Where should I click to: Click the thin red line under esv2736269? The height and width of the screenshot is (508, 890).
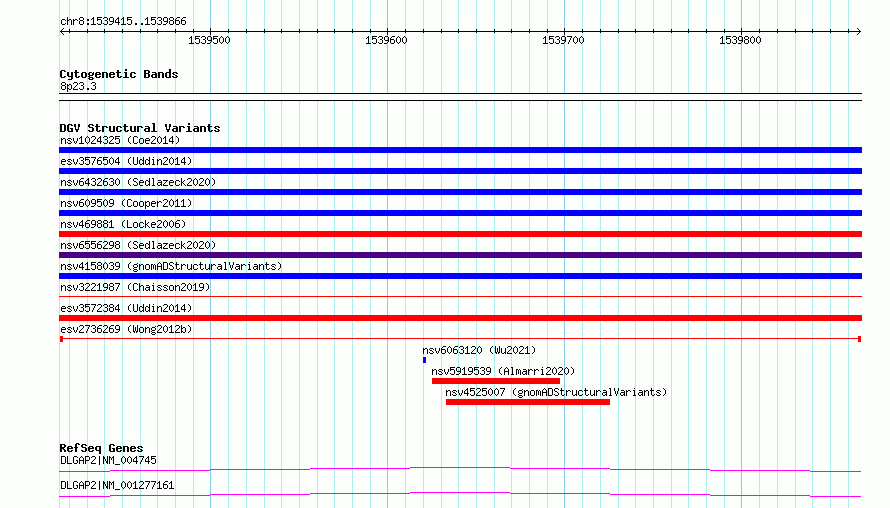tap(460, 339)
